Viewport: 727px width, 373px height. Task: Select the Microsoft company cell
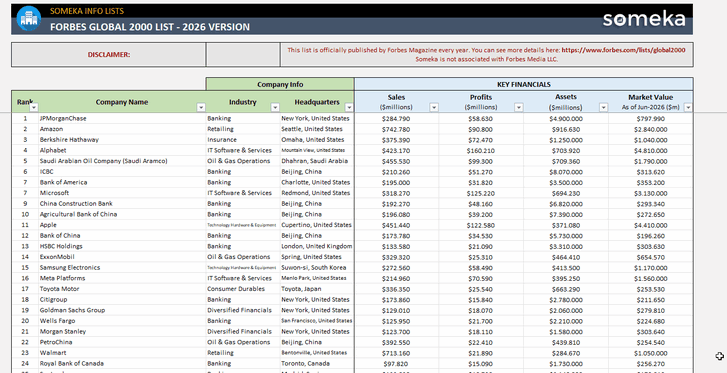tap(122, 193)
